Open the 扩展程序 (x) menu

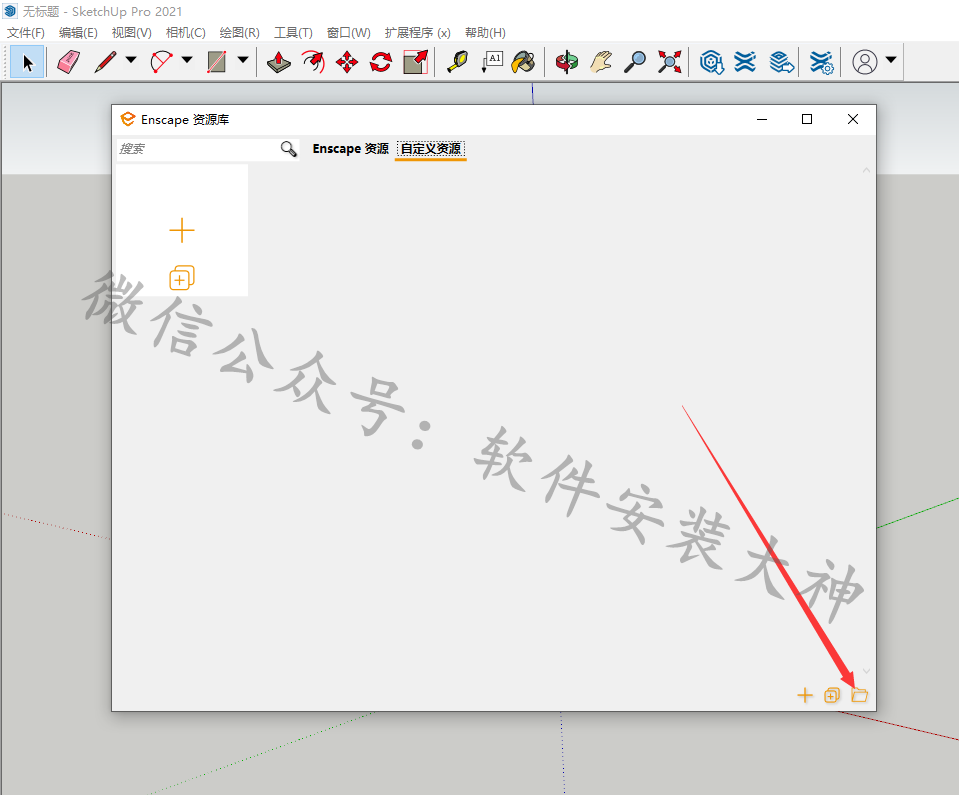pyautogui.click(x=418, y=32)
